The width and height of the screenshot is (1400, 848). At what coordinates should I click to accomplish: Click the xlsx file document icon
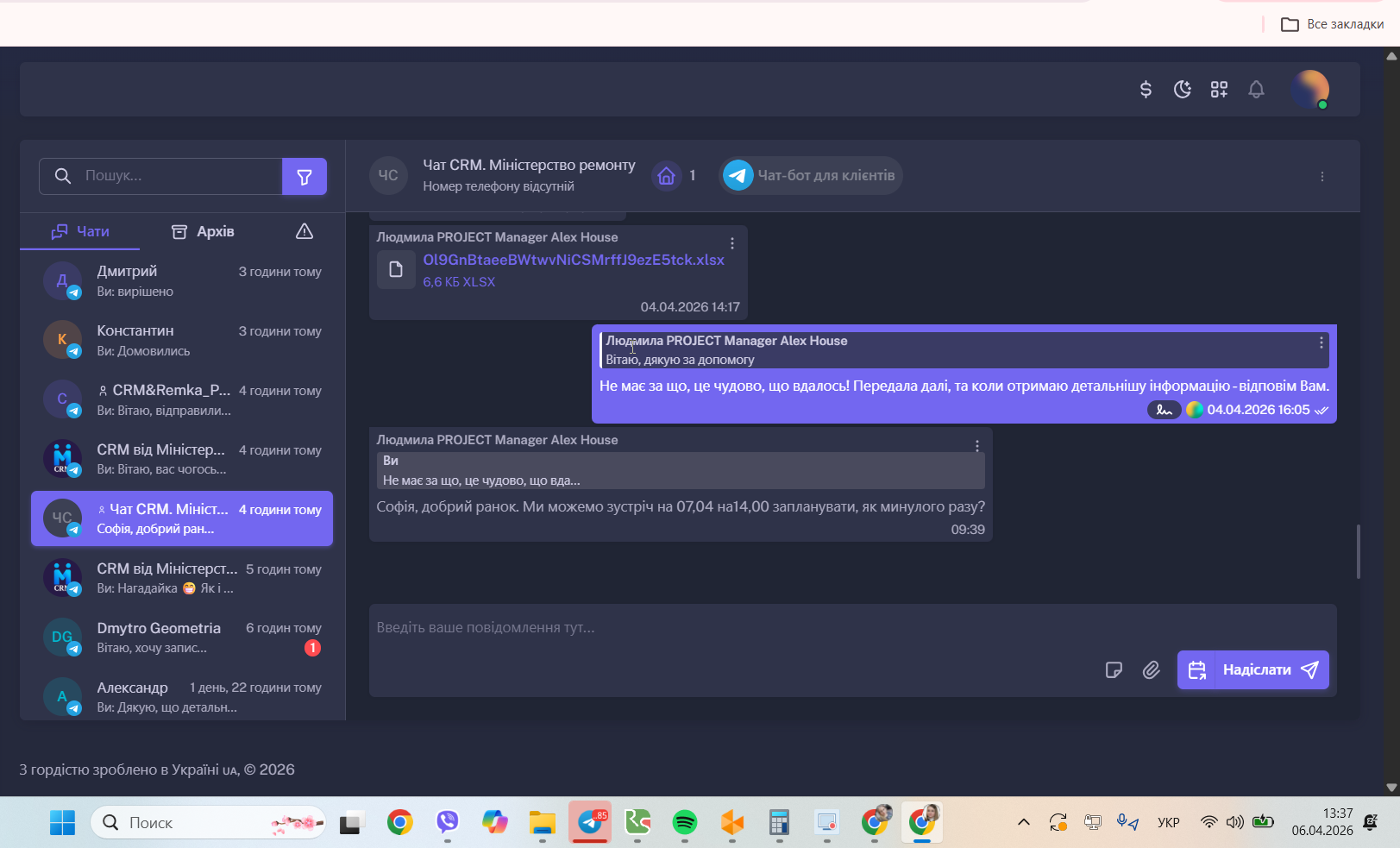[x=396, y=269]
